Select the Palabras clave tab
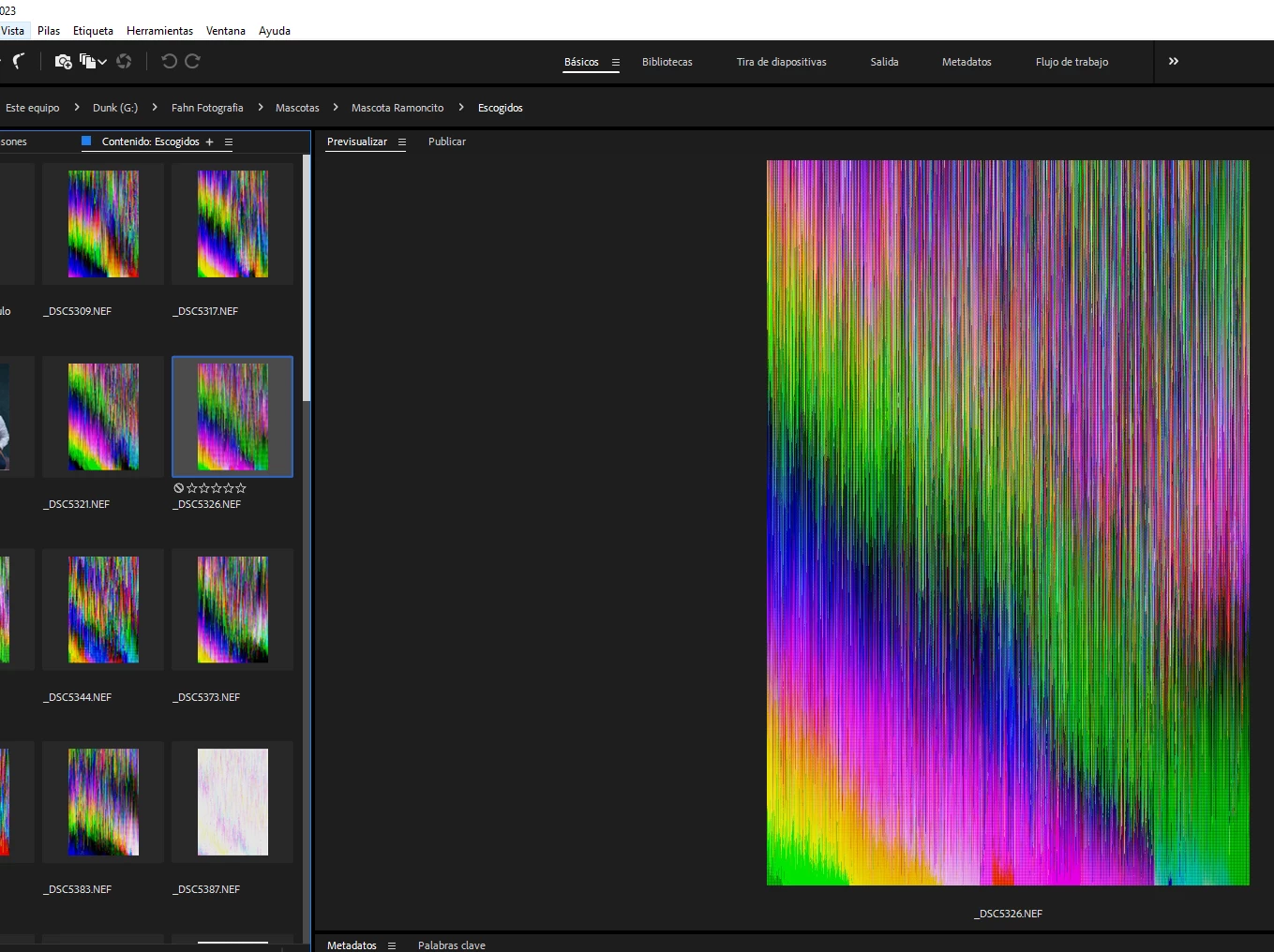Screen dimensions: 1274x952 tap(452, 945)
